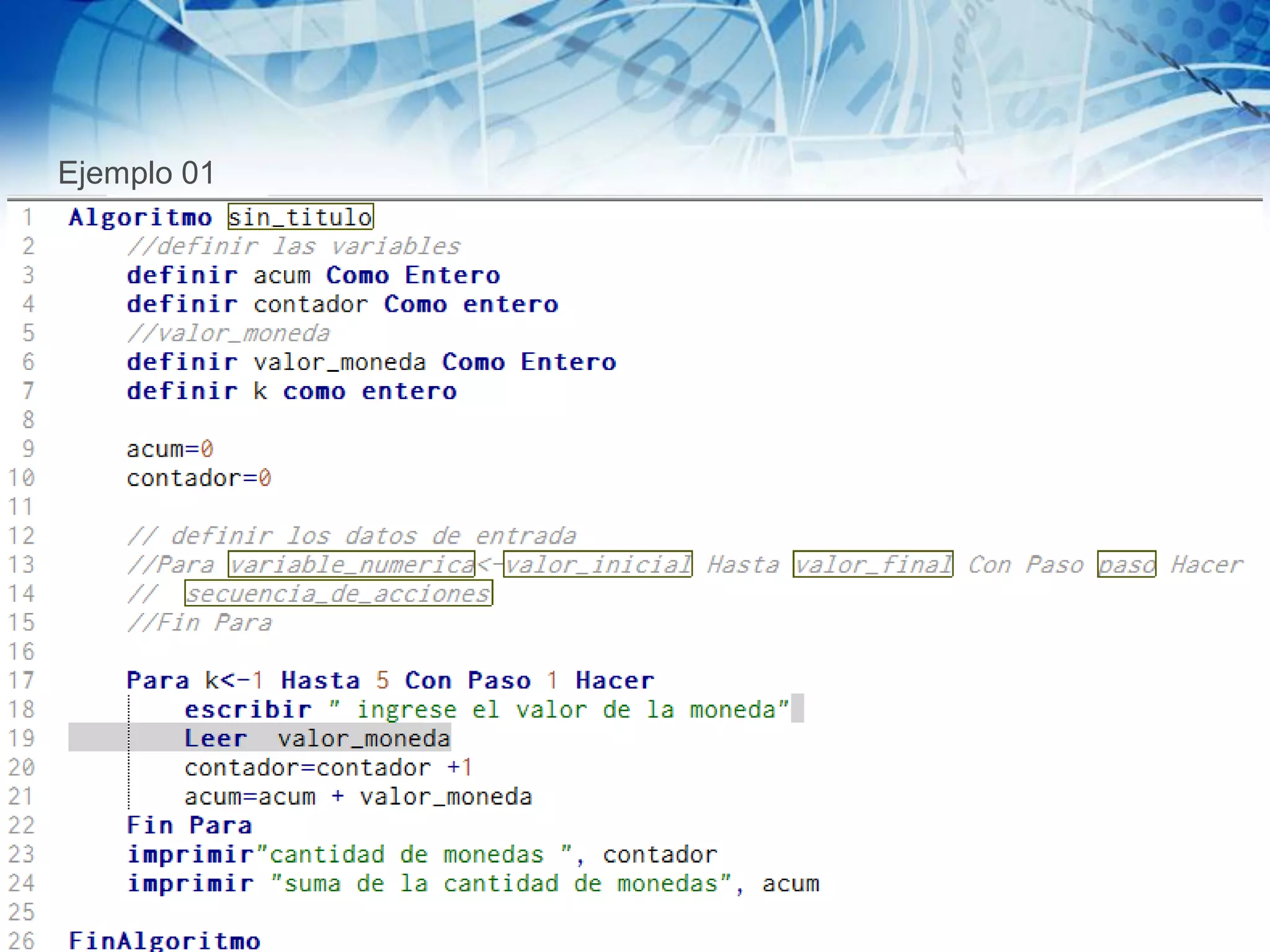Click the Fin Para statement
1270x952 pixels.
tap(189, 826)
